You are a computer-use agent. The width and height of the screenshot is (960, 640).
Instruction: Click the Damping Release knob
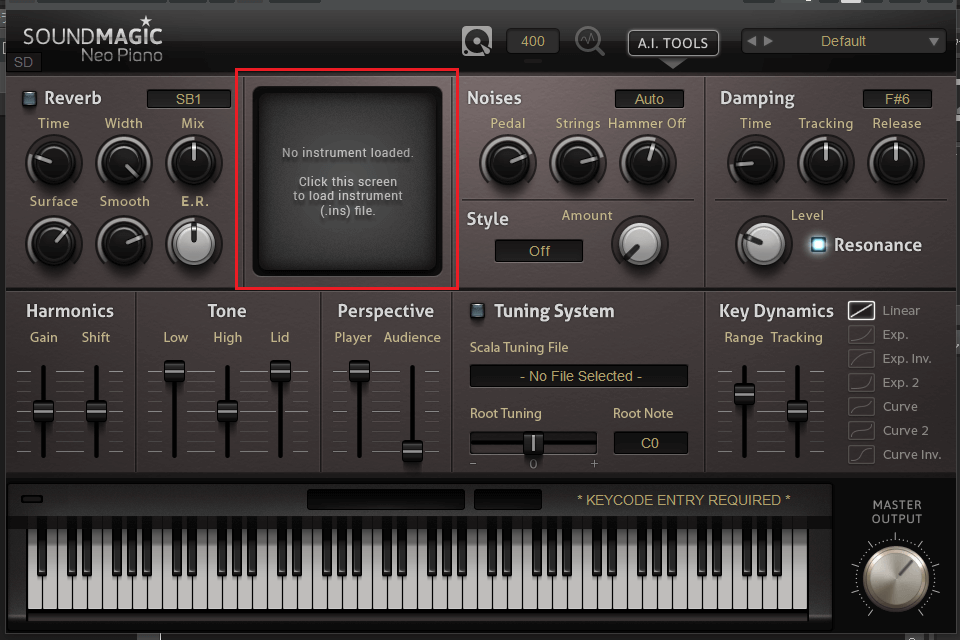[x=896, y=162]
